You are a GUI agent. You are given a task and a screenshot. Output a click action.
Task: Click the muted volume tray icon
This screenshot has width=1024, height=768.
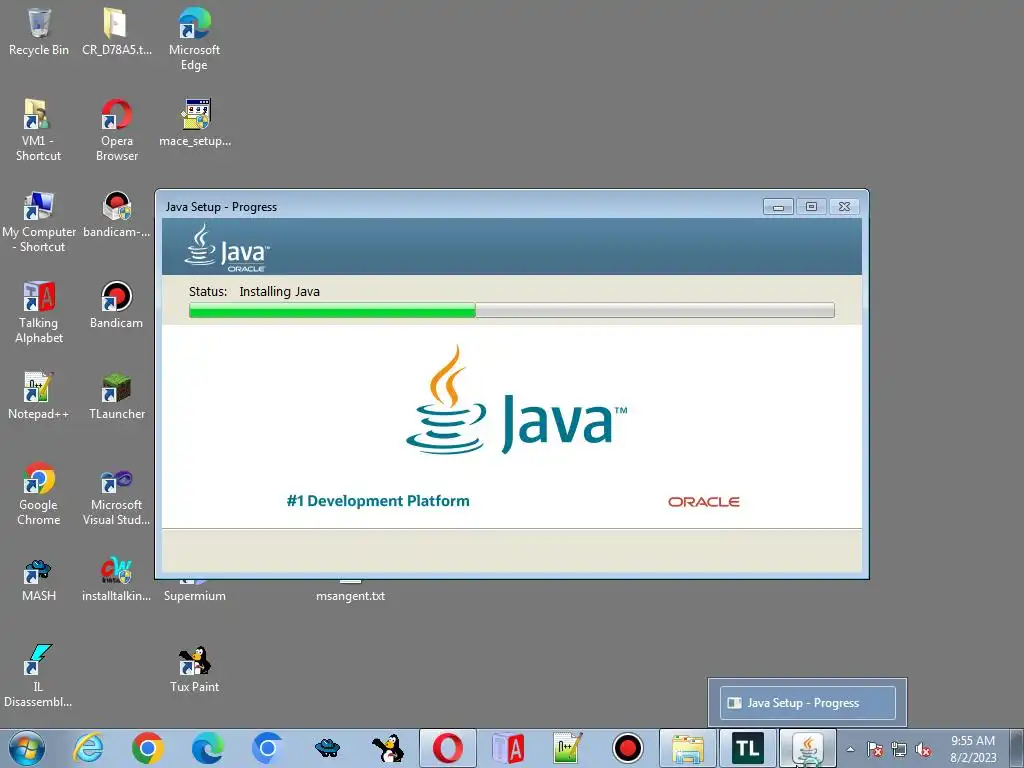tap(923, 749)
